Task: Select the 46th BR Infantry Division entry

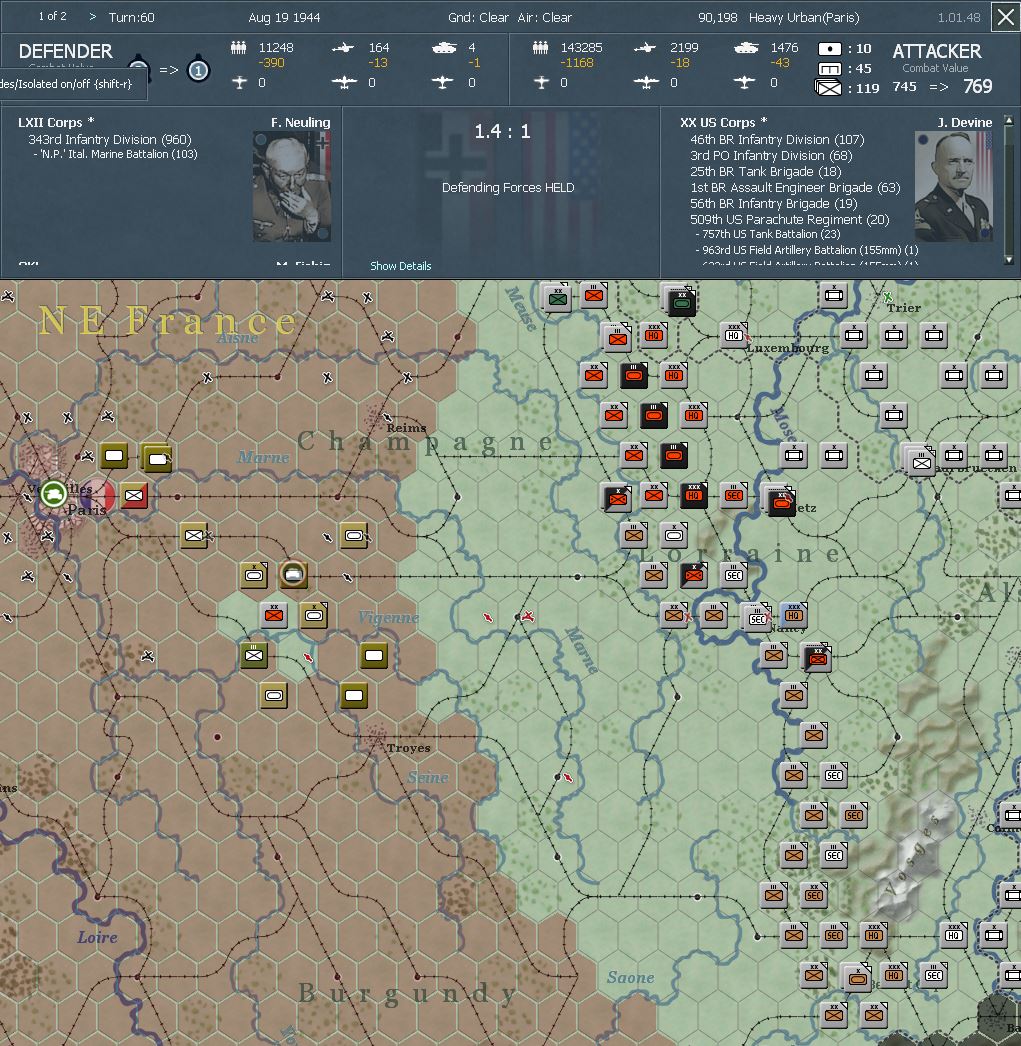Action: 777,139
